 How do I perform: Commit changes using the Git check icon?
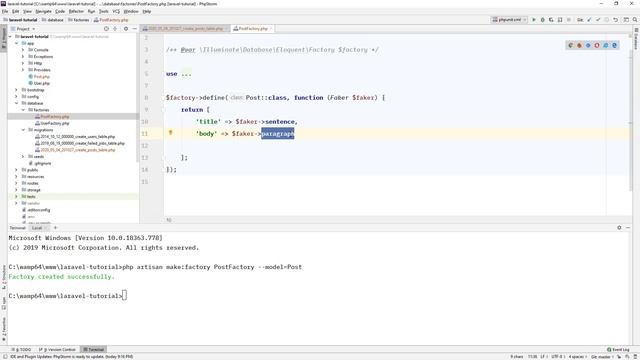(x=598, y=20)
